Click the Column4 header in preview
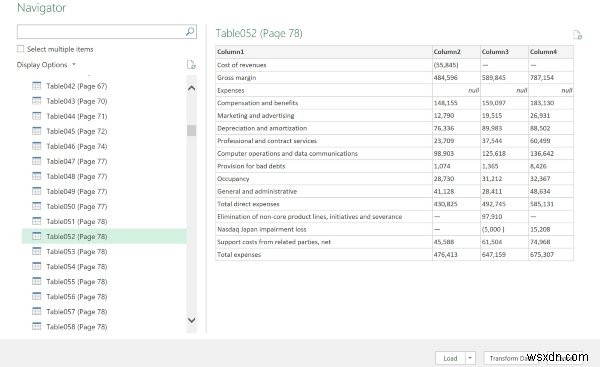The width and height of the screenshot is (600, 367). click(551, 52)
